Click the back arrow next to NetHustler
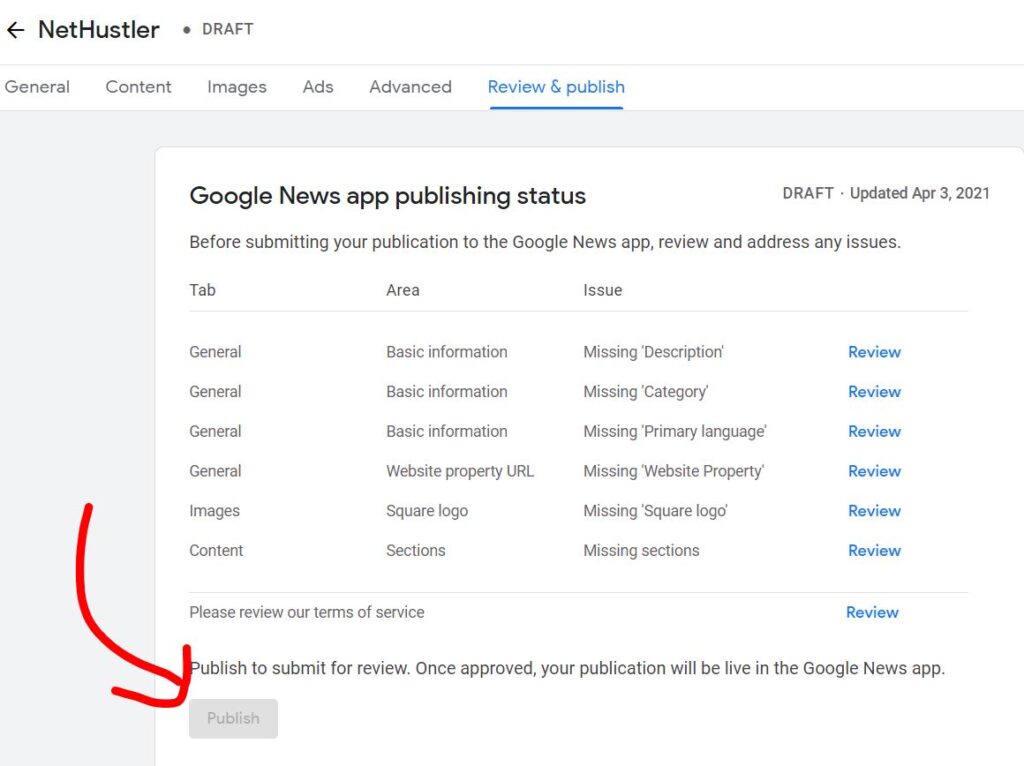This screenshot has width=1024, height=766. point(15,30)
